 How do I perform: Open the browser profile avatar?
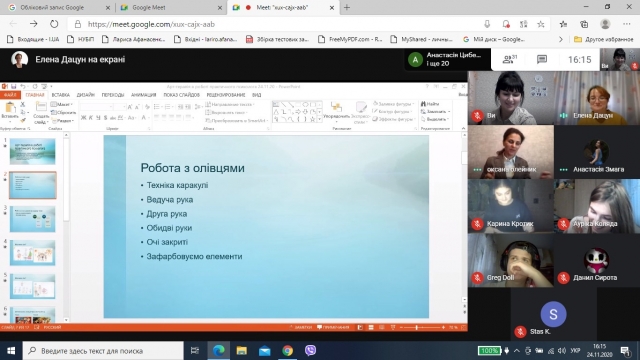(x=605, y=24)
